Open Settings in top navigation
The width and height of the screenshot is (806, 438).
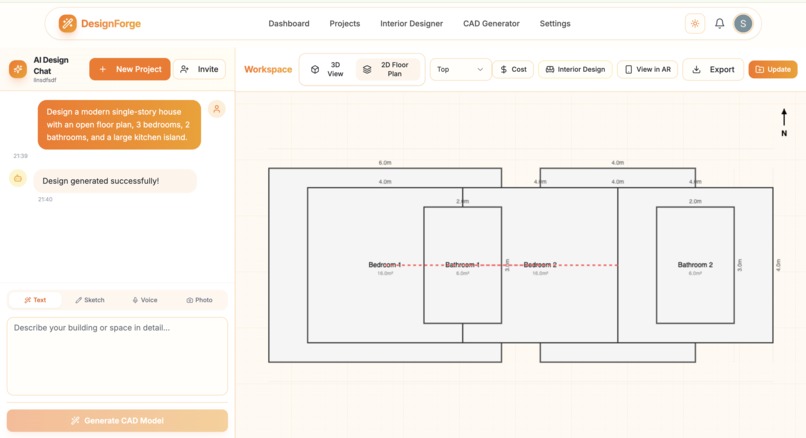555,24
